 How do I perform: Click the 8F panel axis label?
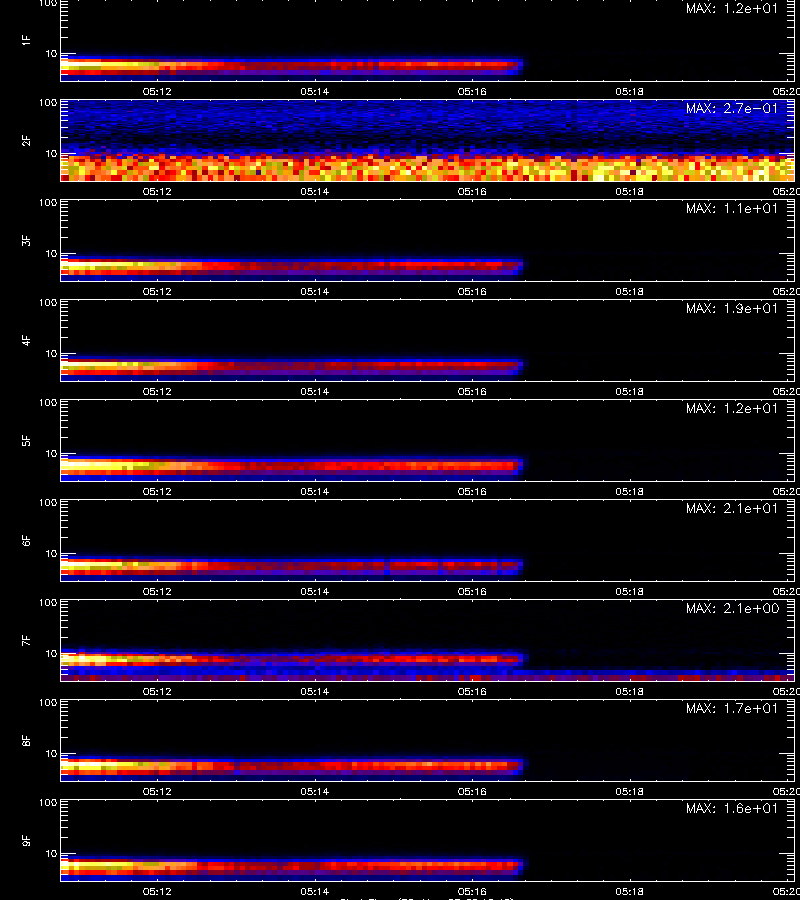pos(26,740)
